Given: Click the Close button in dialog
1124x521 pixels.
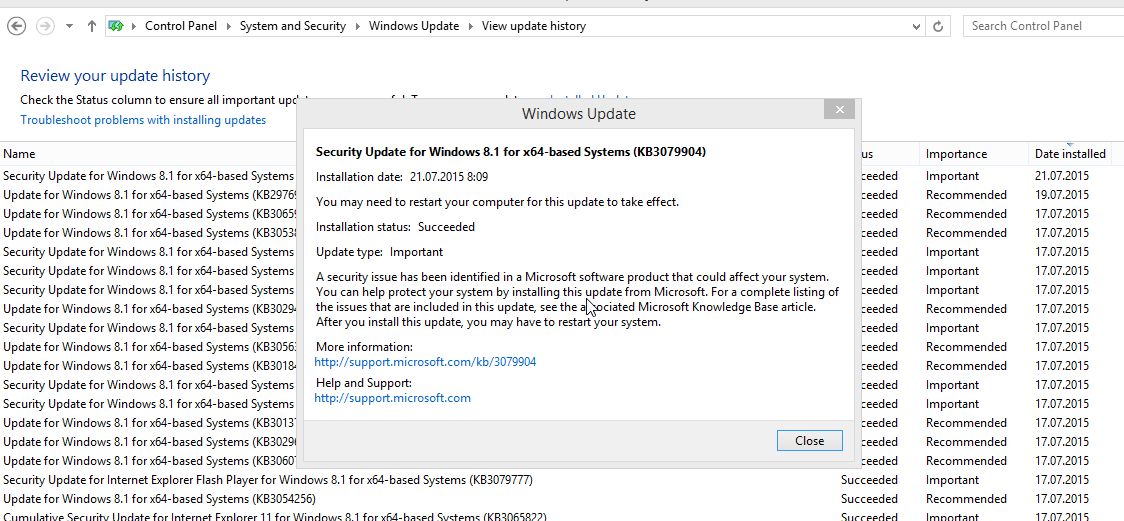Looking at the screenshot, I should 809,441.
